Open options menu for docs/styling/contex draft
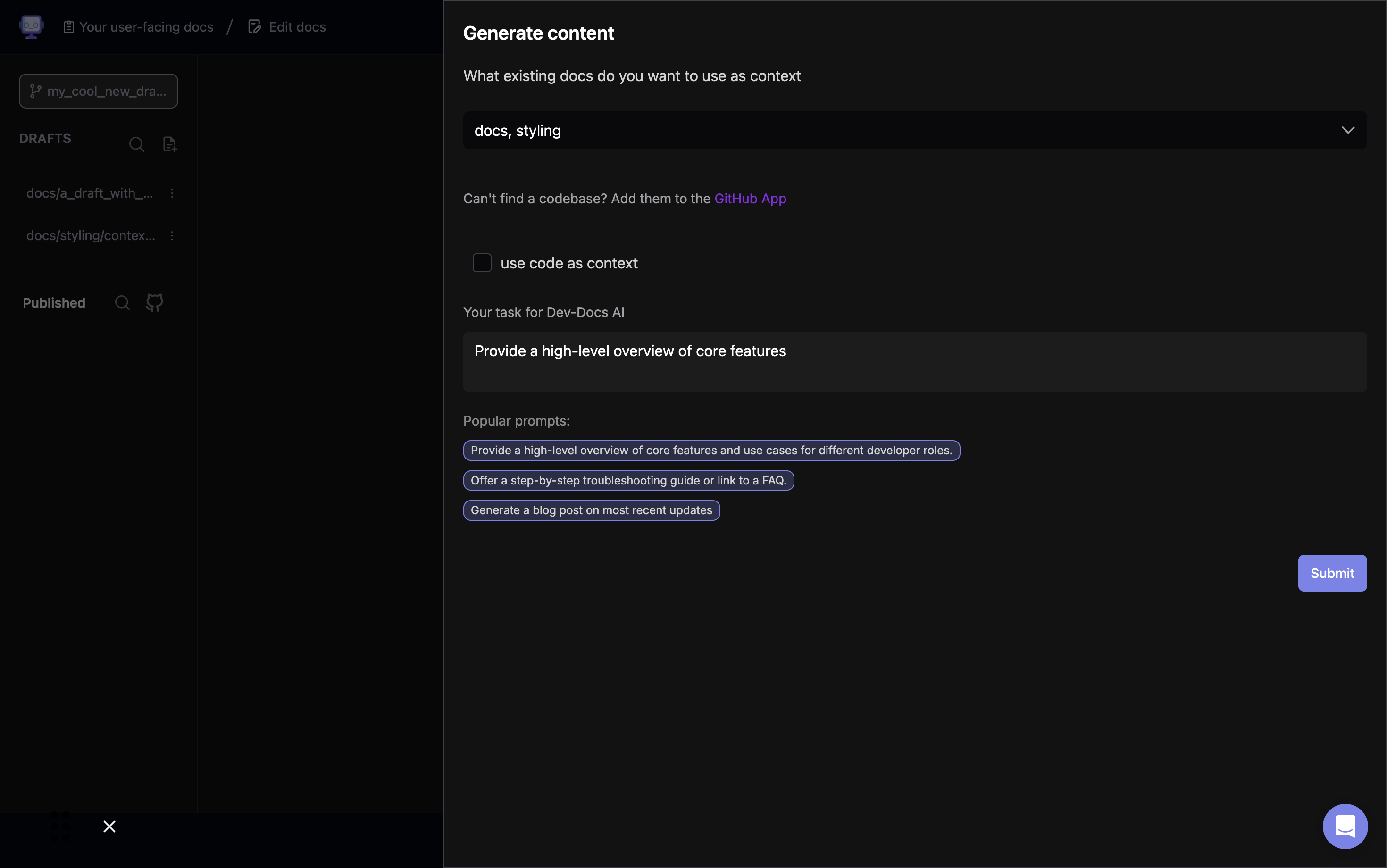Screen dimensions: 1387x868 click(x=172, y=236)
